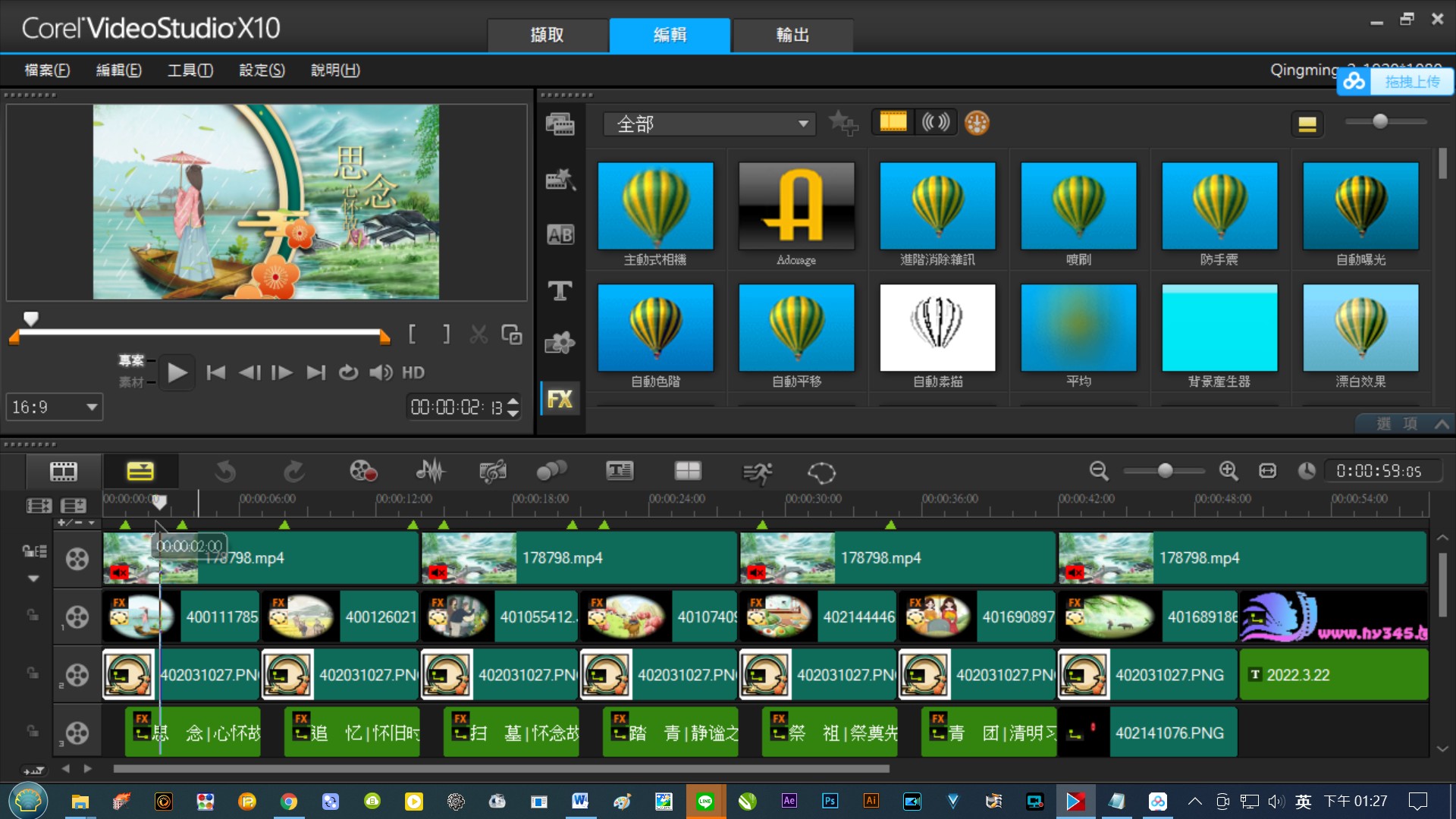Click the Play button in preview
Screen dimensions: 1456x819
pos(177,372)
